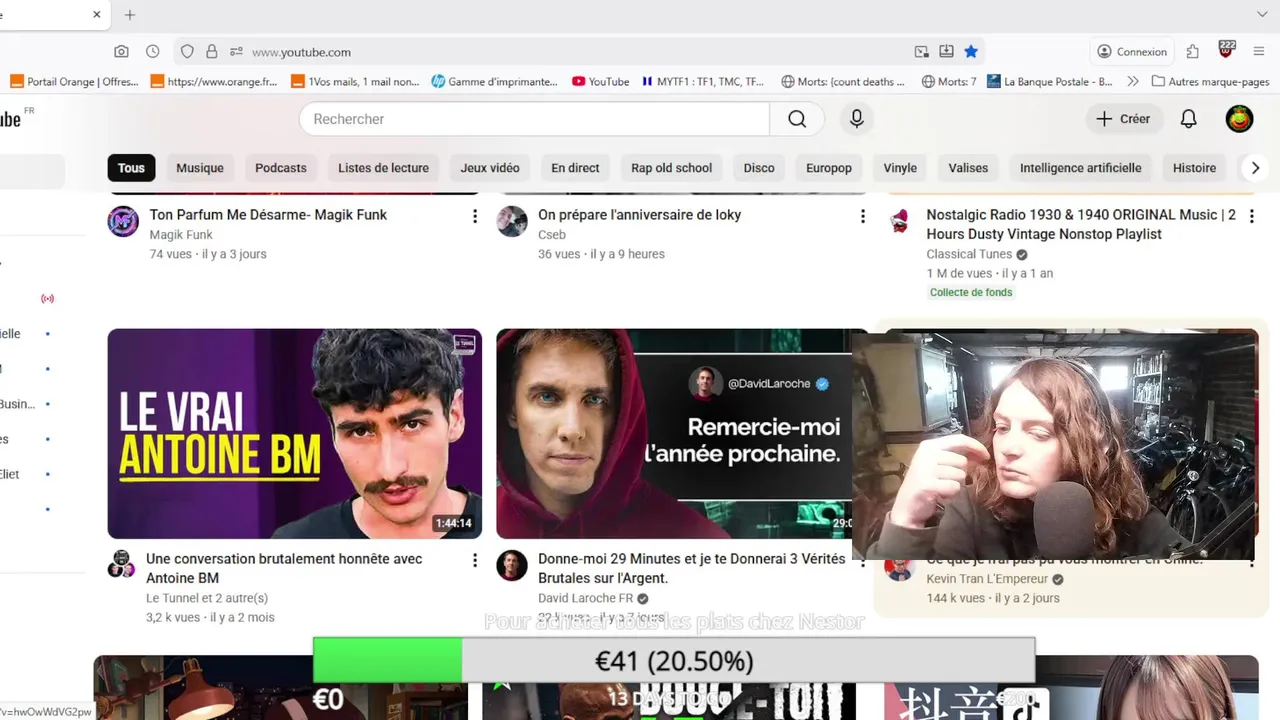Open the YouTube bookmark
Viewport: 1280px width, 720px height.
600,82
